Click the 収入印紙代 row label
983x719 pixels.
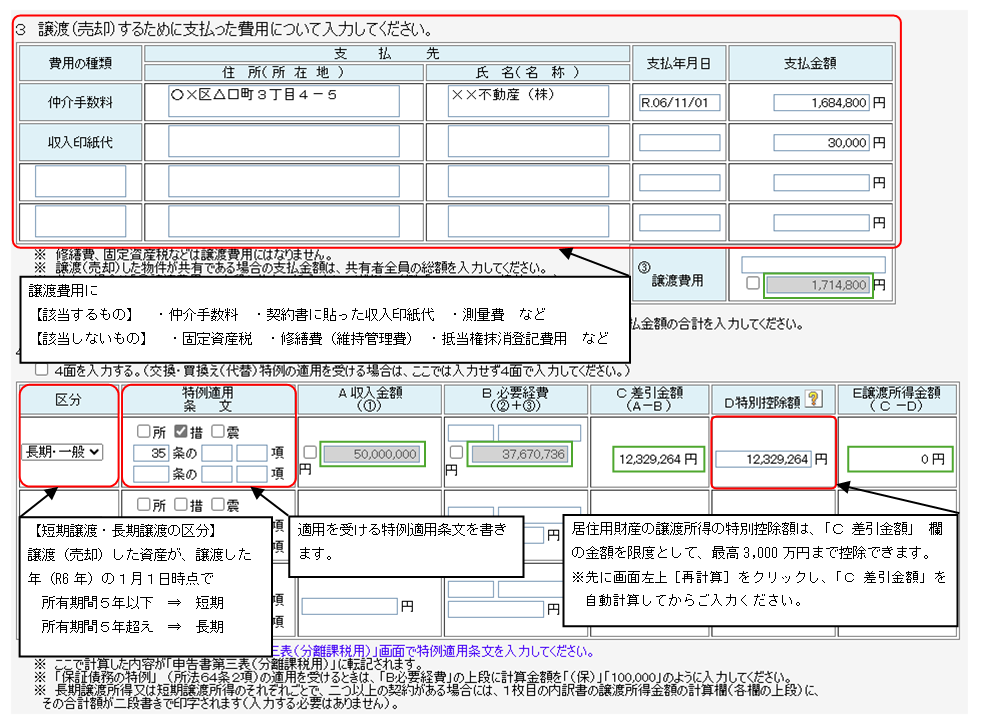click(x=80, y=142)
